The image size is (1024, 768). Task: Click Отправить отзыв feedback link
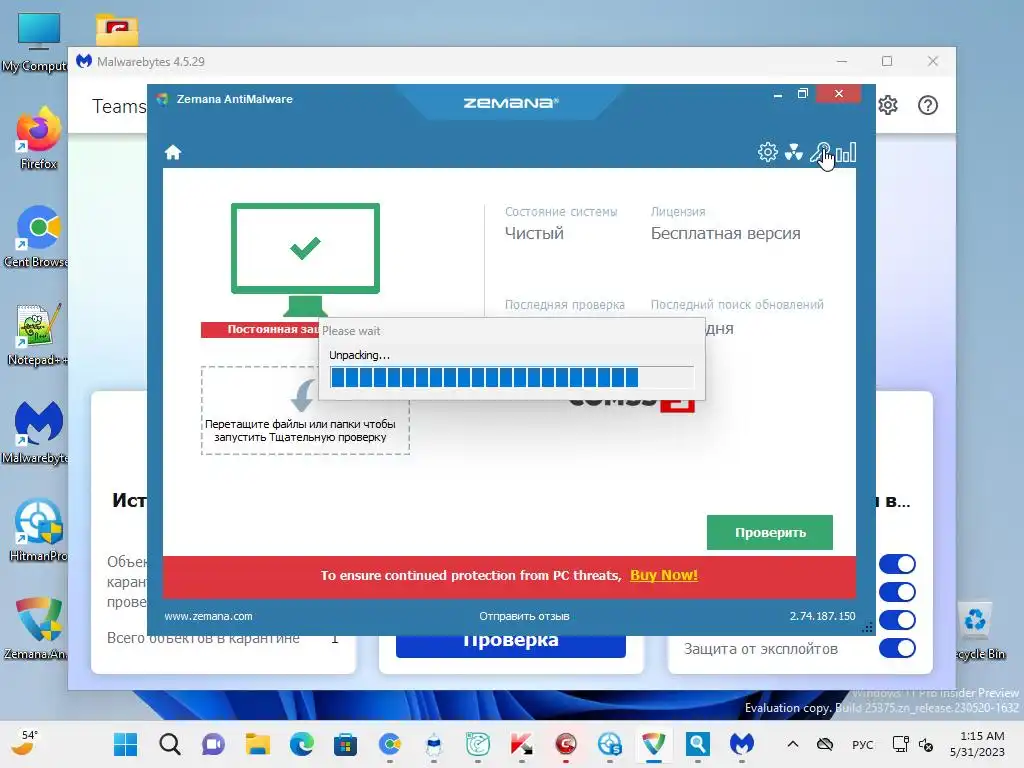click(x=524, y=616)
